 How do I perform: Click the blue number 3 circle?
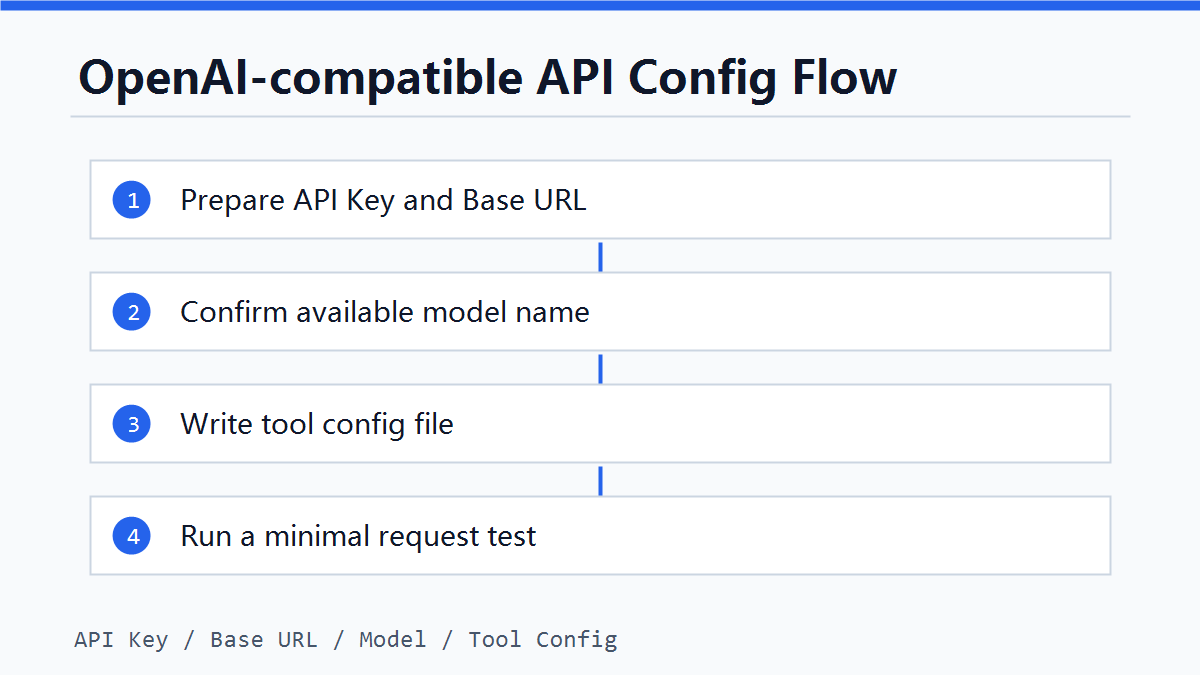coord(132,424)
